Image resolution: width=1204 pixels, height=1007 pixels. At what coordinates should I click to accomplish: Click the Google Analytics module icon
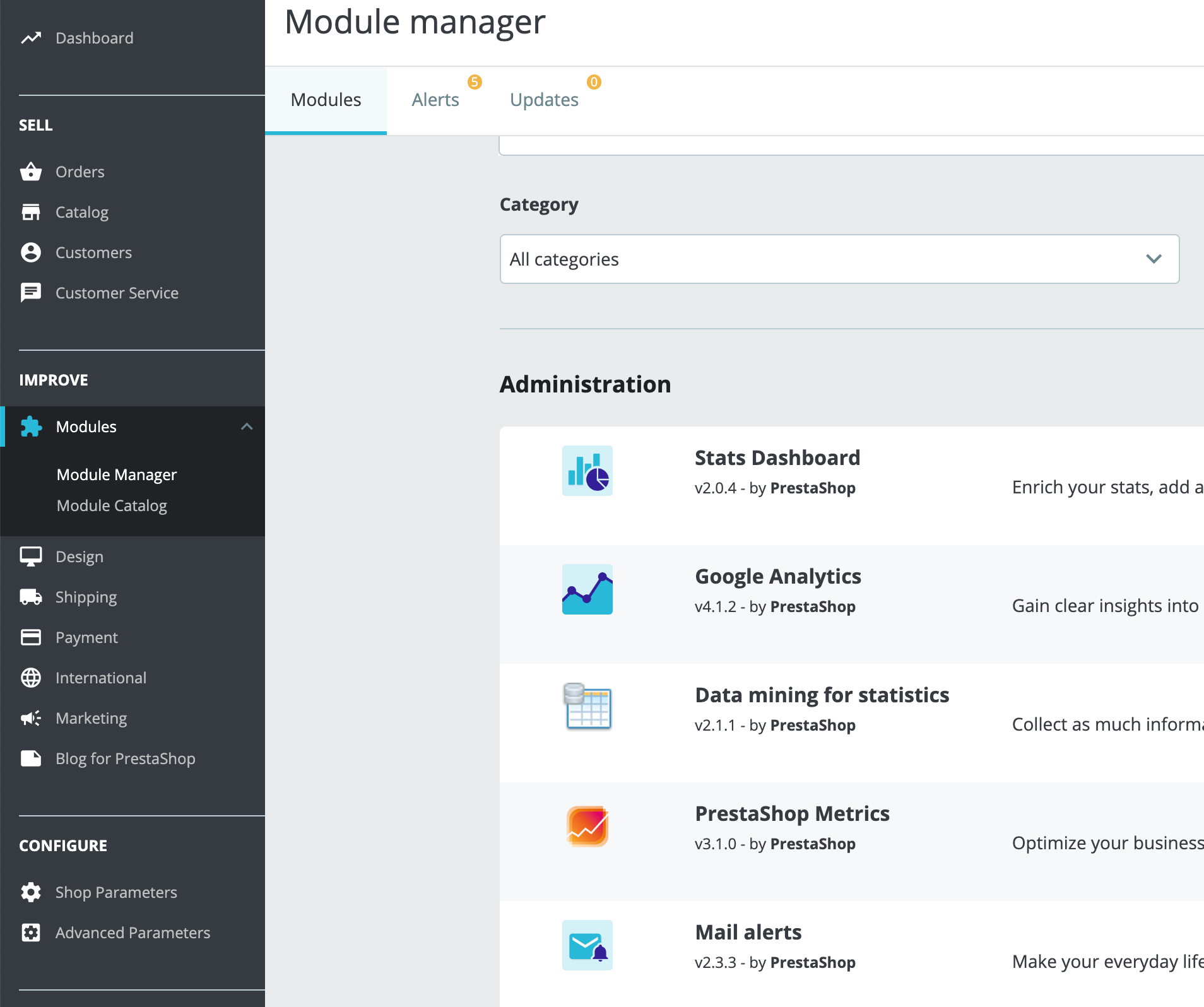[587, 589]
